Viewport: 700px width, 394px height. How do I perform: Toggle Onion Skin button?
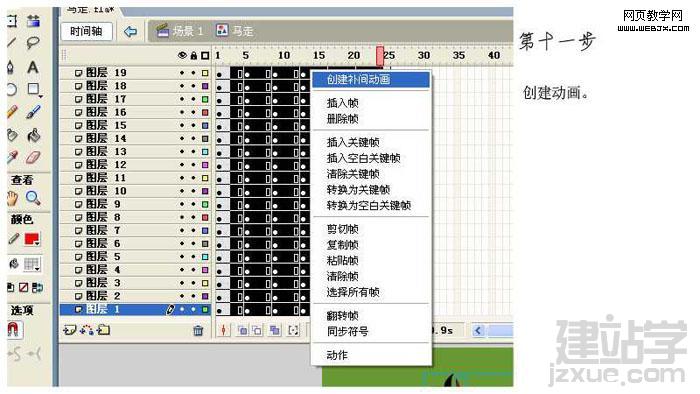pos(242,330)
